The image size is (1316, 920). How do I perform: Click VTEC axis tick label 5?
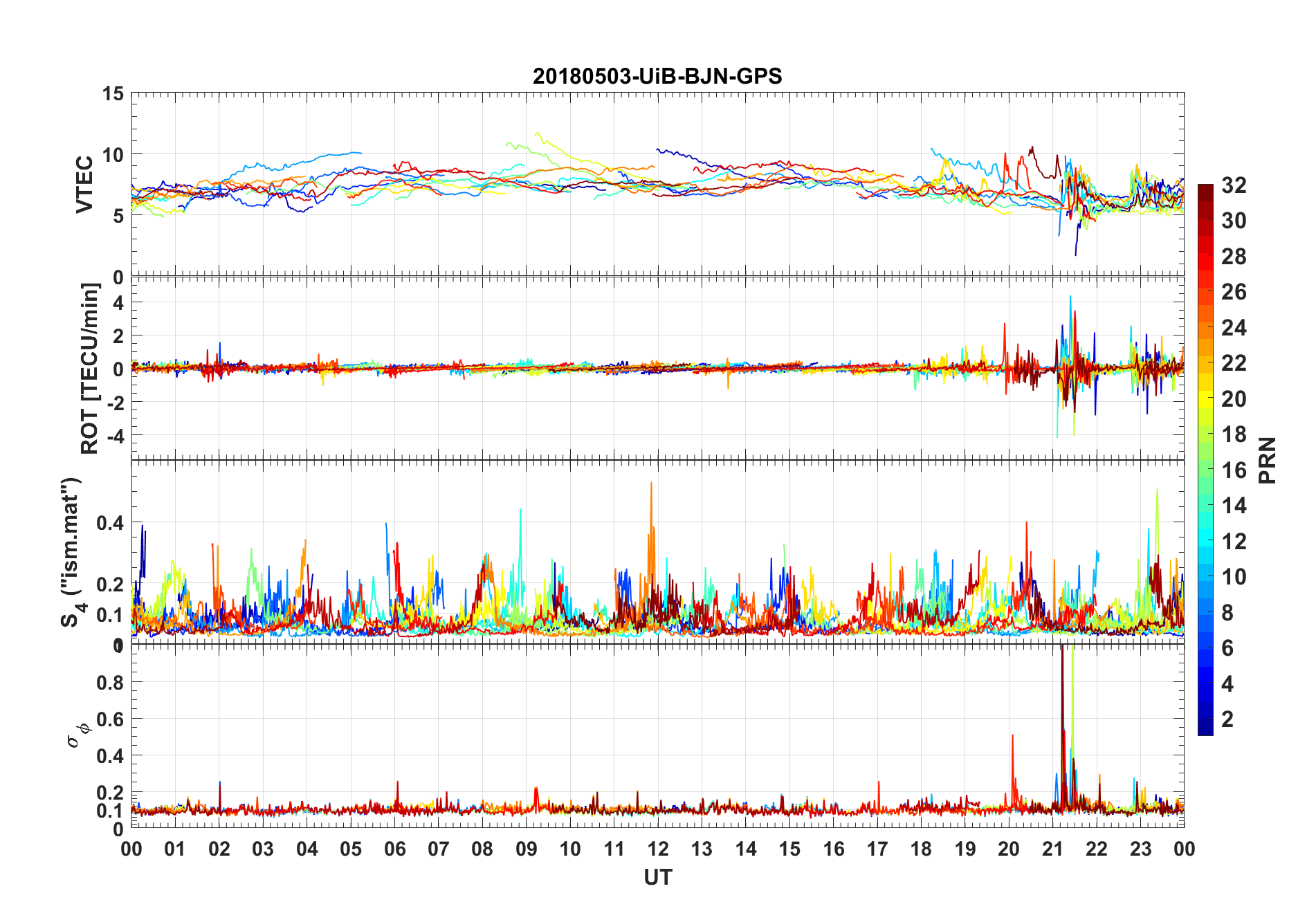point(119,216)
